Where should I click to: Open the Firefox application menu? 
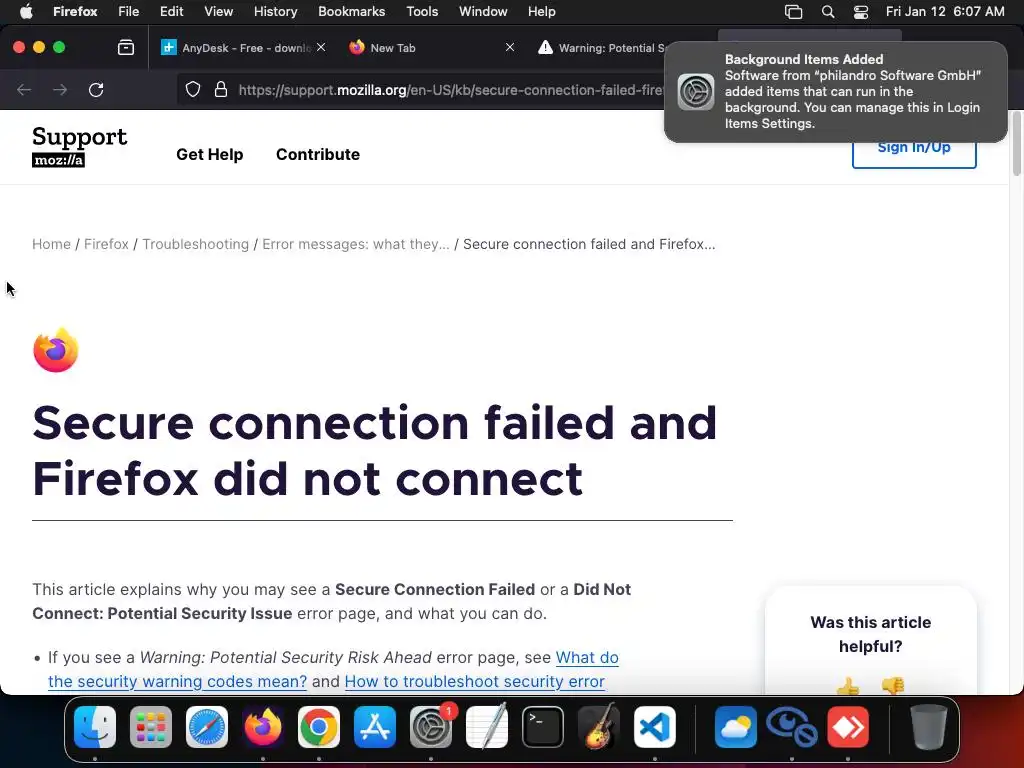click(x=75, y=12)
